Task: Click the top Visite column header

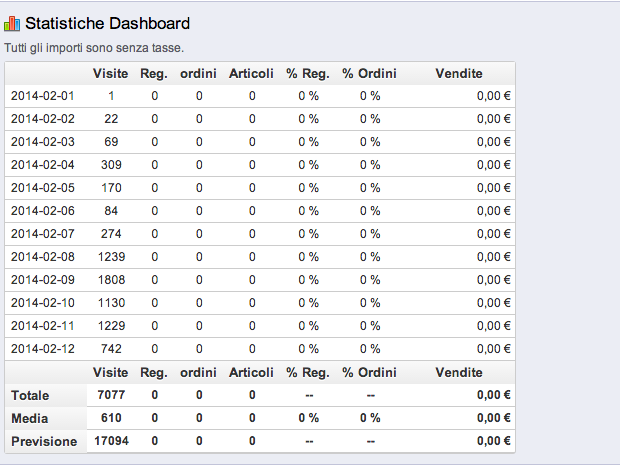Action: tap(111, 73)
